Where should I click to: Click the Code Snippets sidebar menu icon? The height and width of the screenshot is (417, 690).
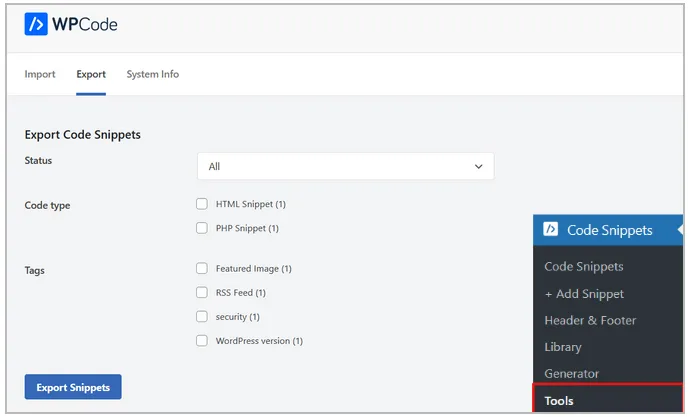(551, 229)
